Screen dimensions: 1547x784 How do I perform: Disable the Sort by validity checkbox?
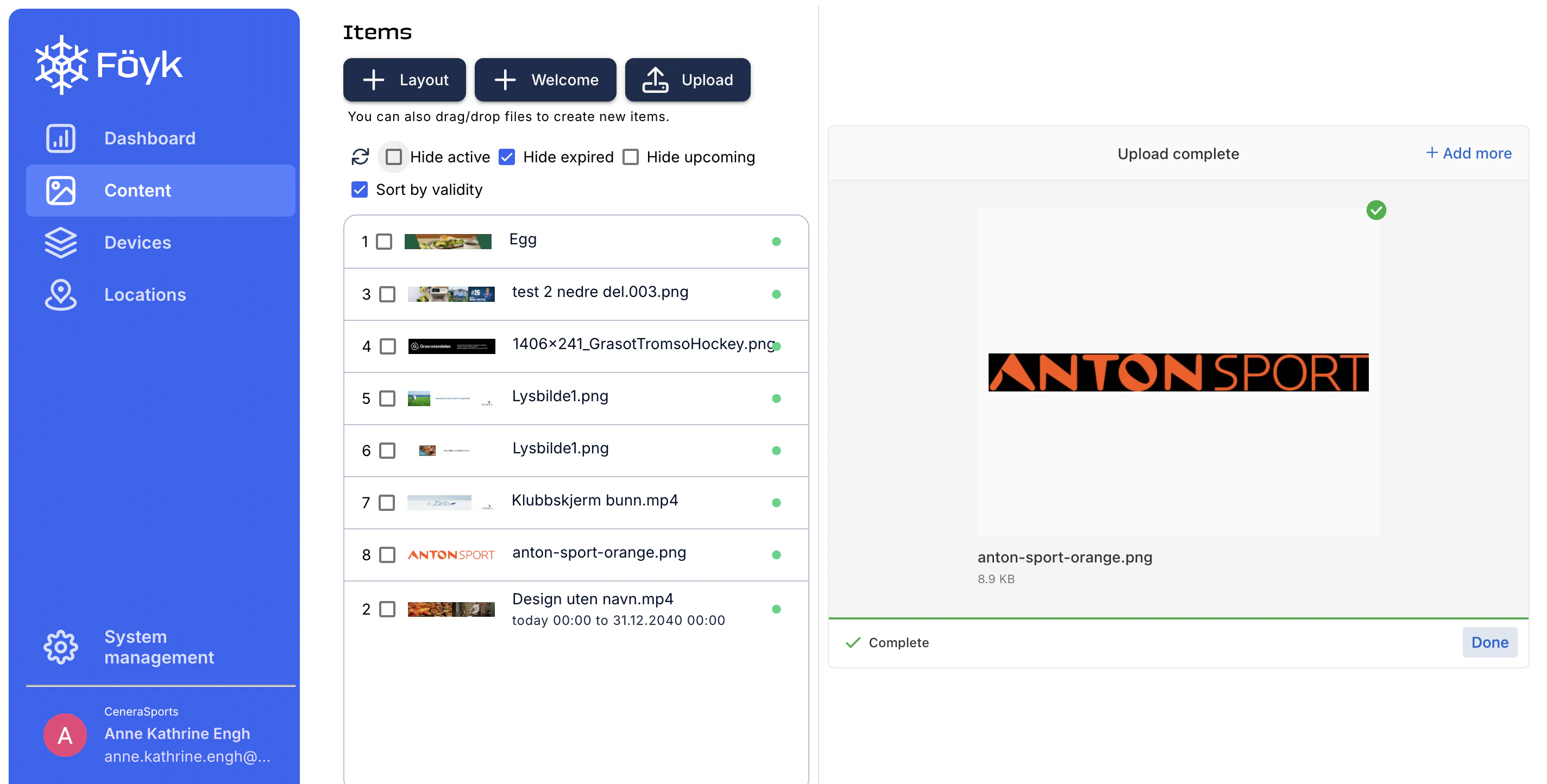pyautogui.click(x=359, y=189)
